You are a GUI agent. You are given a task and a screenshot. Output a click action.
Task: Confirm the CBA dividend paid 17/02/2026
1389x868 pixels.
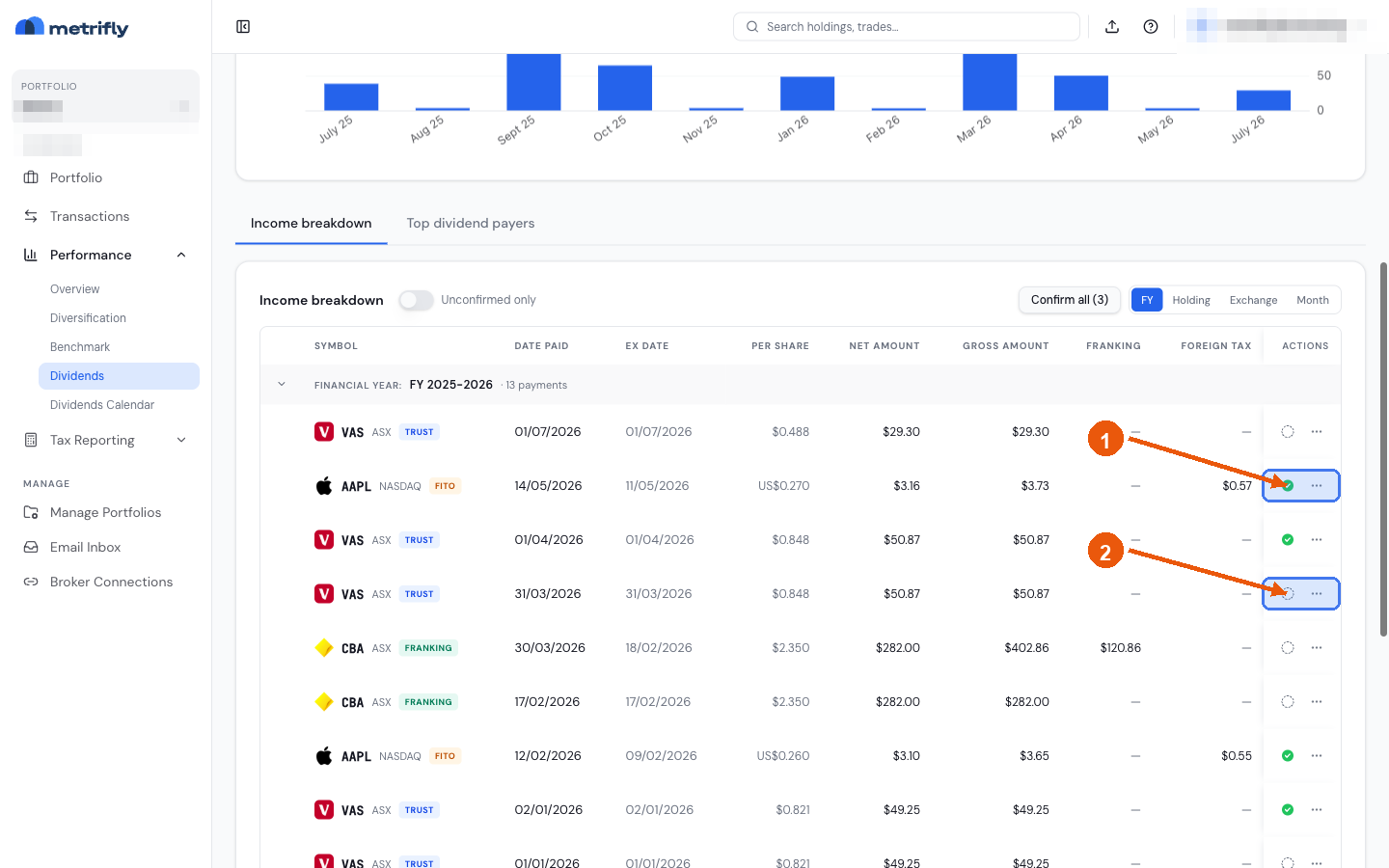(x=1288, y=702)
